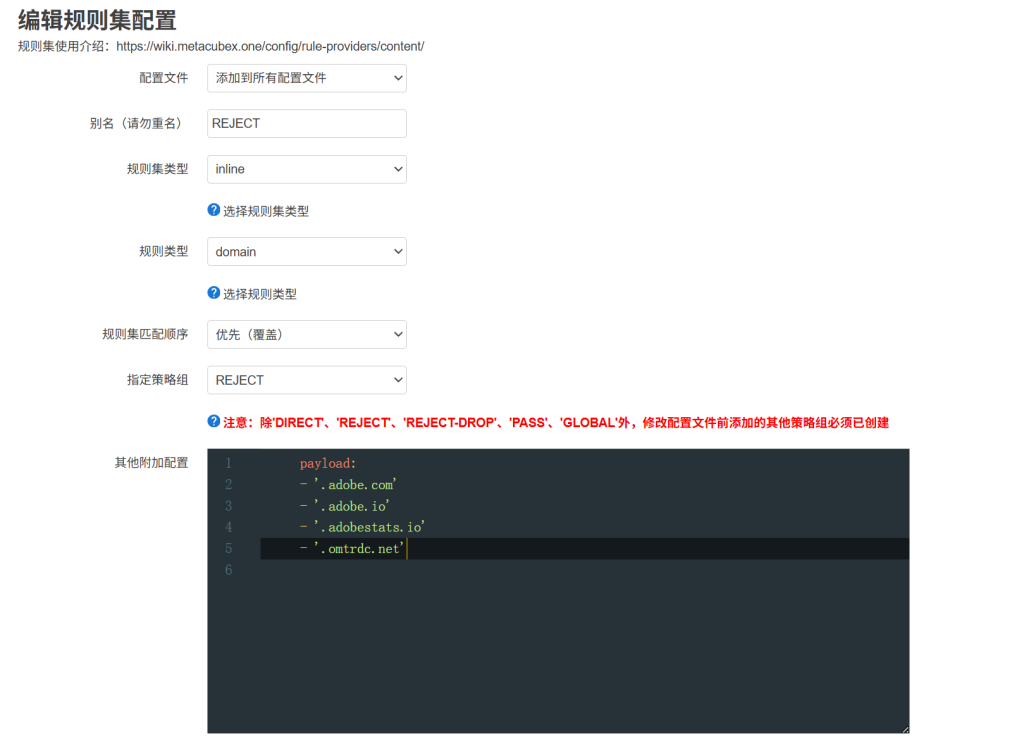Image resolution: width=1024 pixels, height=748 pixels.
Task: Open the 规则集匹配顺序 dropdown
Action: [306, 334]
